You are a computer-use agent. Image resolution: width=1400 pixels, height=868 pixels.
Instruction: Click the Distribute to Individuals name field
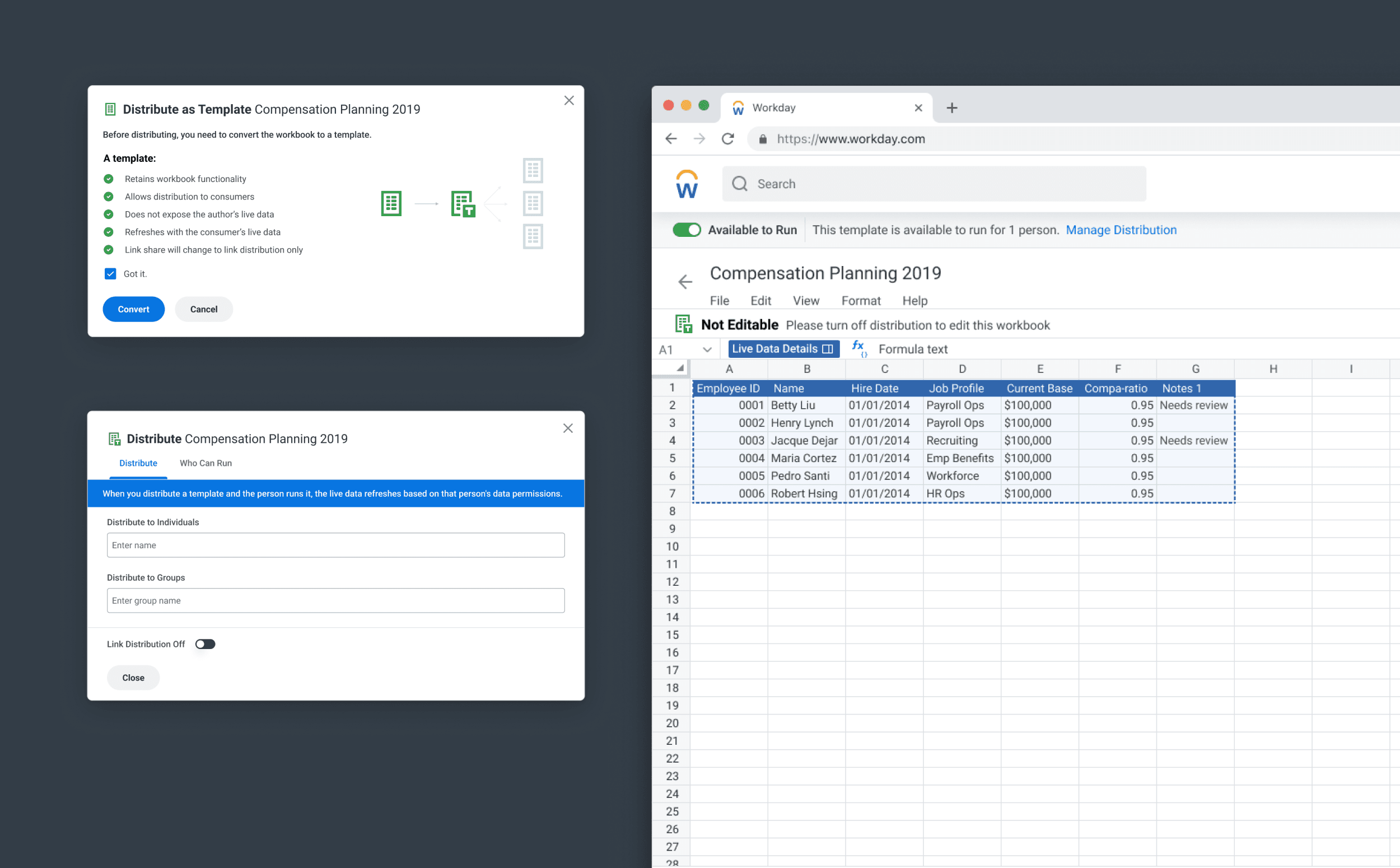pos(335,545)
